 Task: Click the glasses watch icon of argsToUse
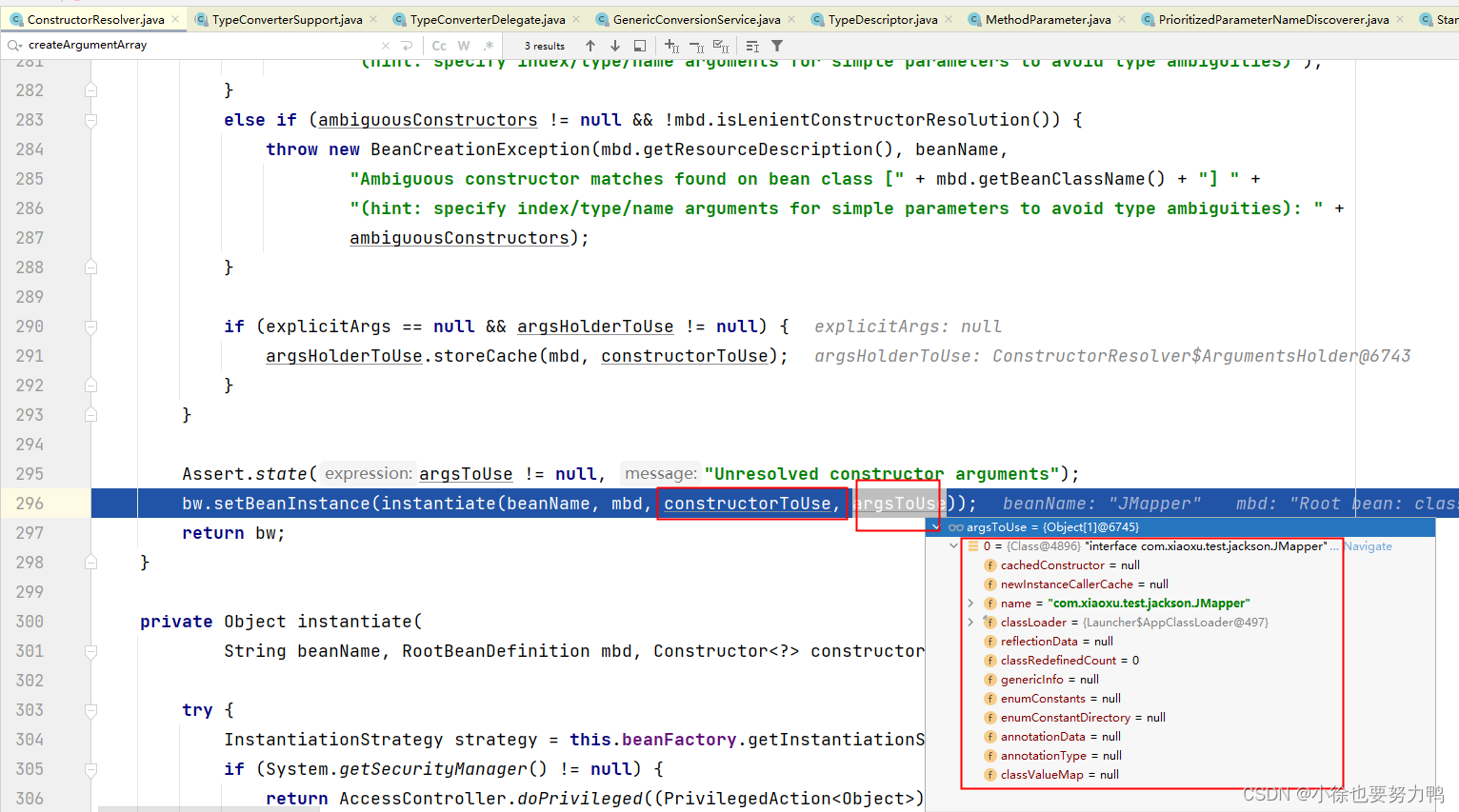click(955, 527)
